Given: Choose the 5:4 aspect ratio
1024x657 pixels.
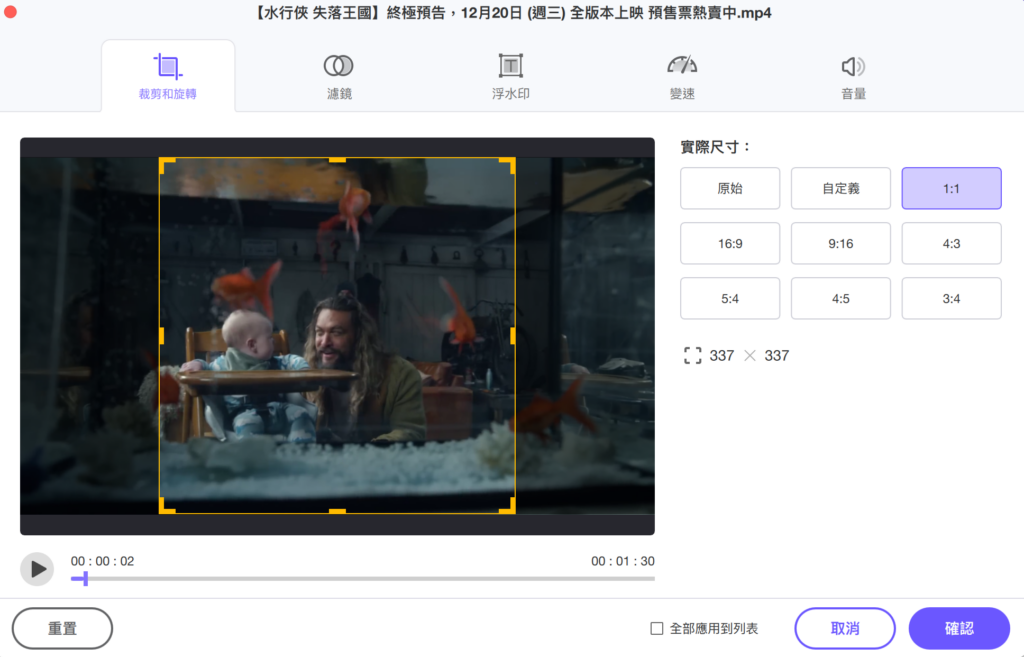Looking at the screenshot, I should [730, 298].
